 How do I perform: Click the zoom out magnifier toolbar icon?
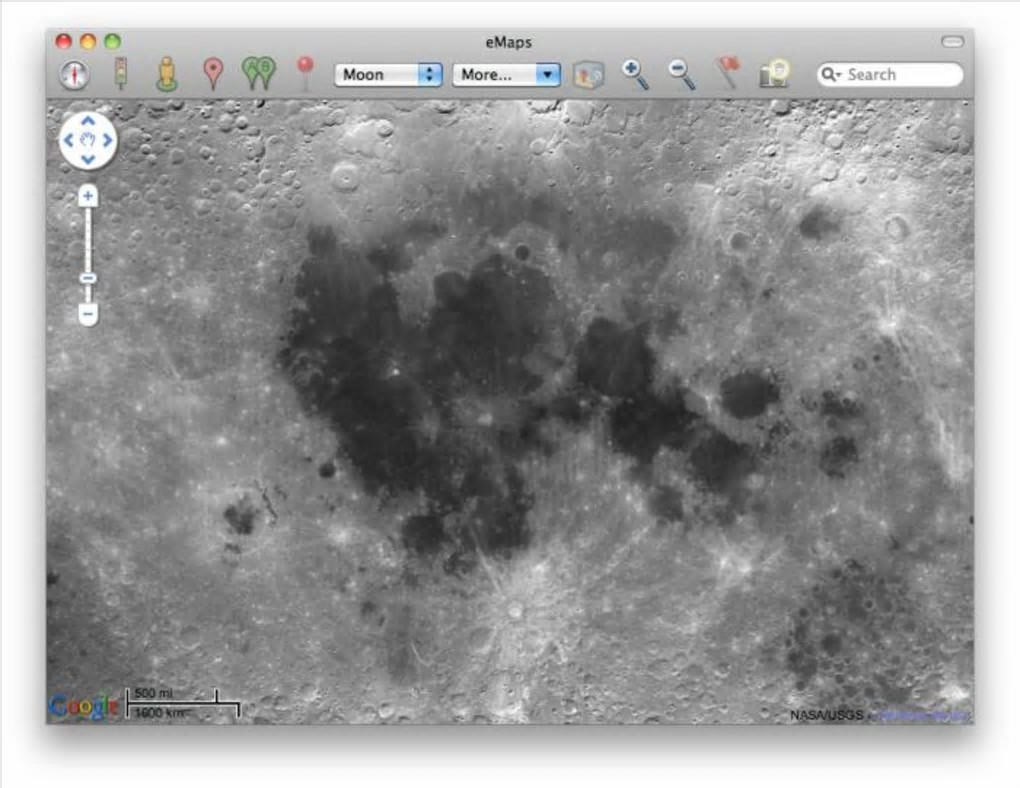point(682,74)
